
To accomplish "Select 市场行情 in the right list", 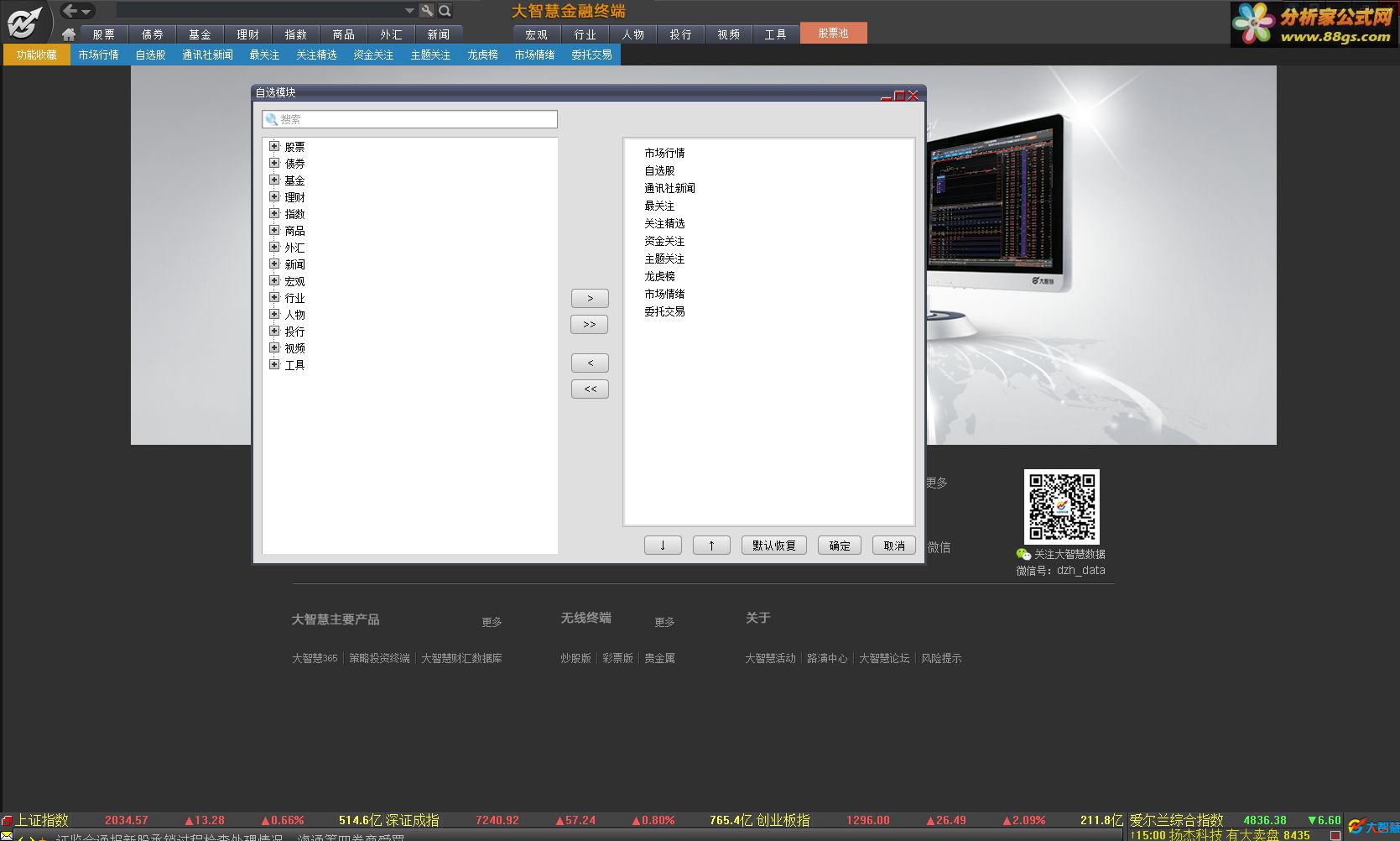I will [x=664, y=153].
